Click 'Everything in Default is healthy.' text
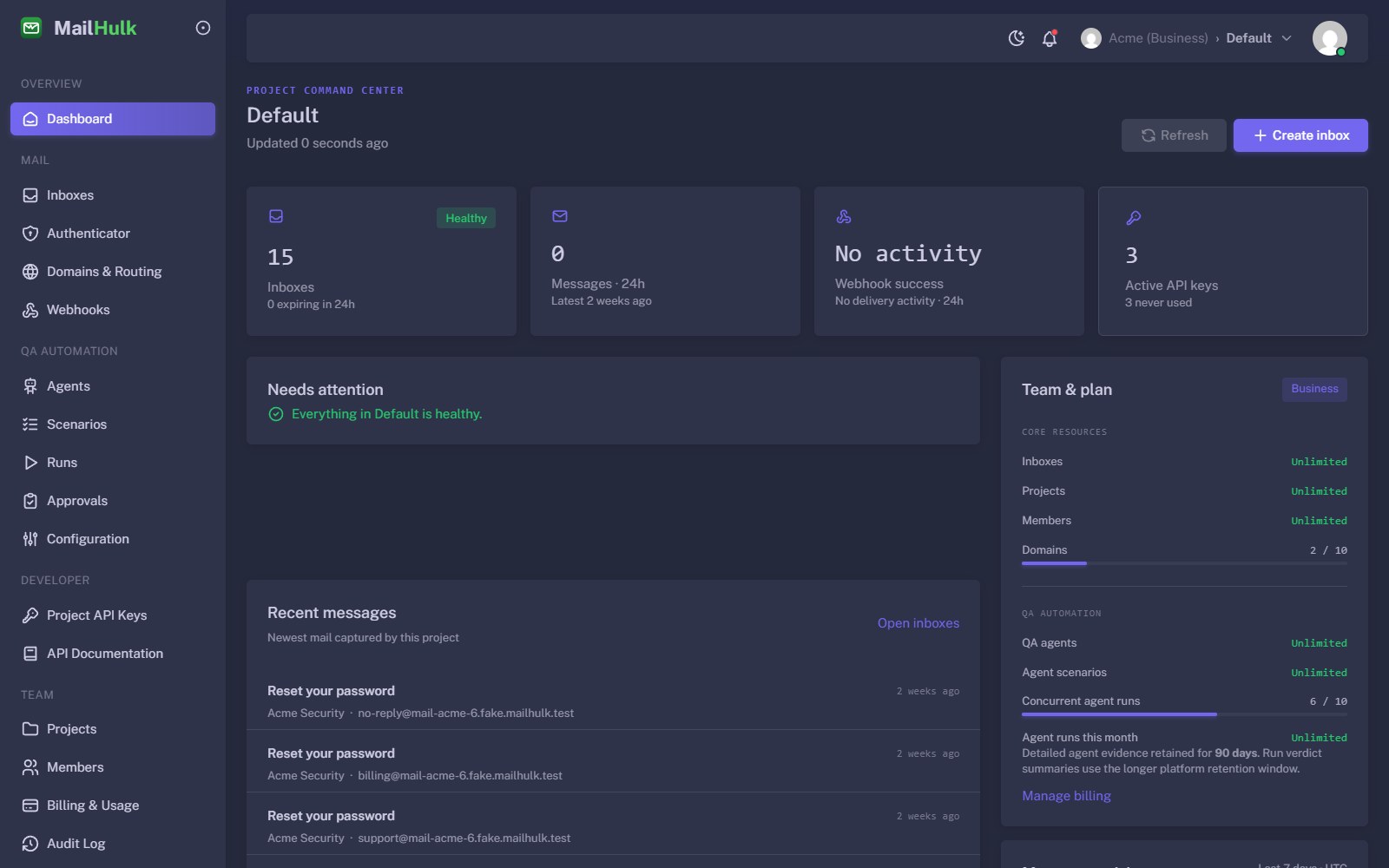Screen dimensions: 1389x868 (386, 414)
